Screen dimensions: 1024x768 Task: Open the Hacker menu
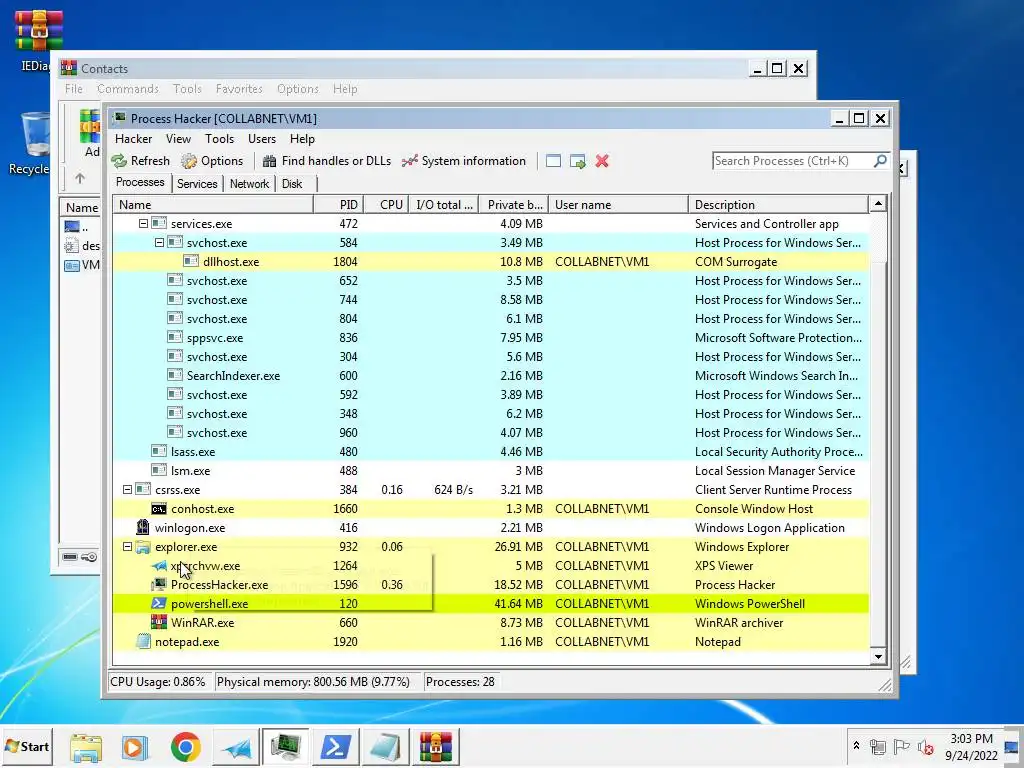coord(133,138)
